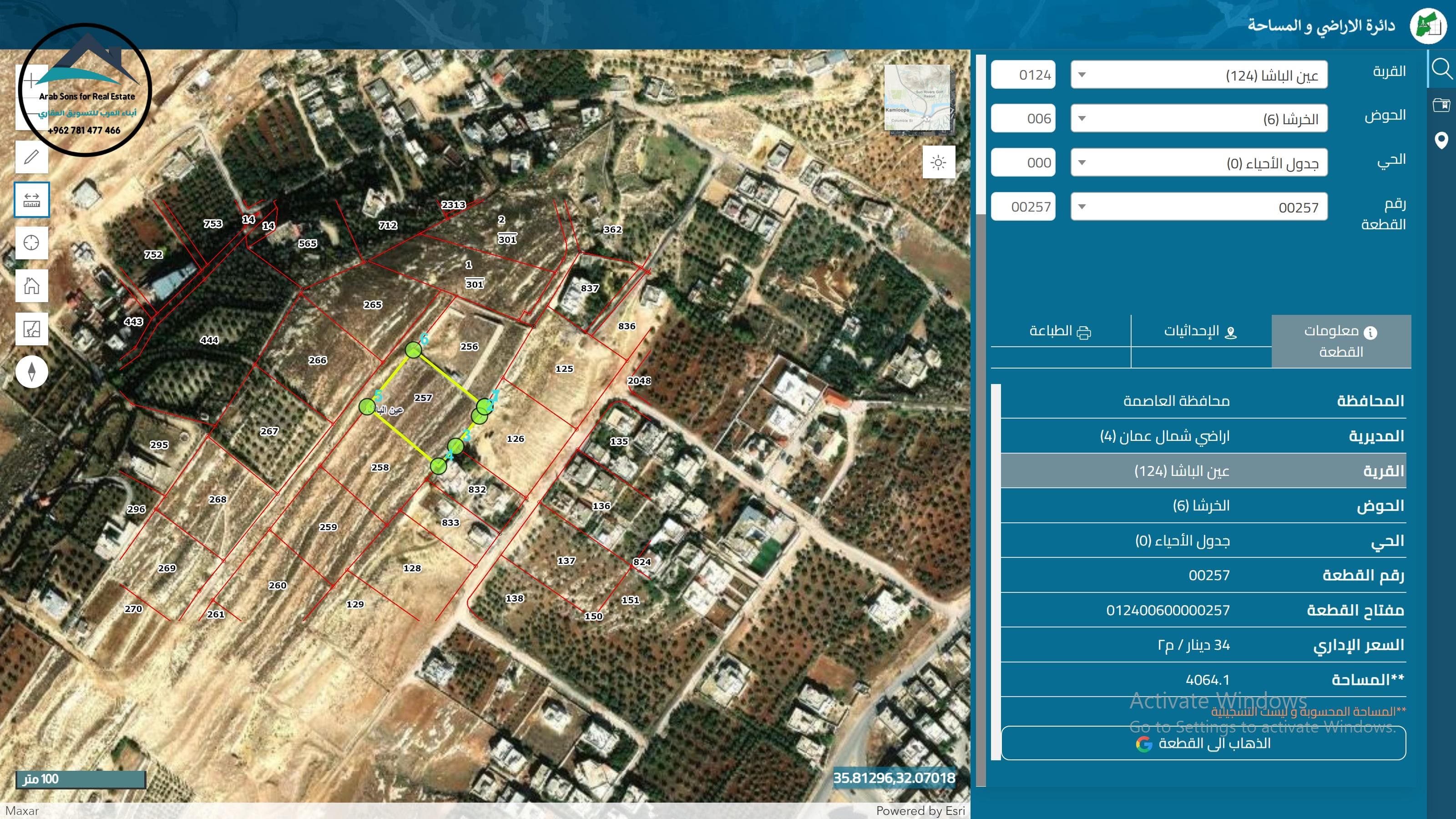This screenshot has width=1456, height=819.
Task: Toggle the brightness sun icon
Action: click(x=938, y=163)
